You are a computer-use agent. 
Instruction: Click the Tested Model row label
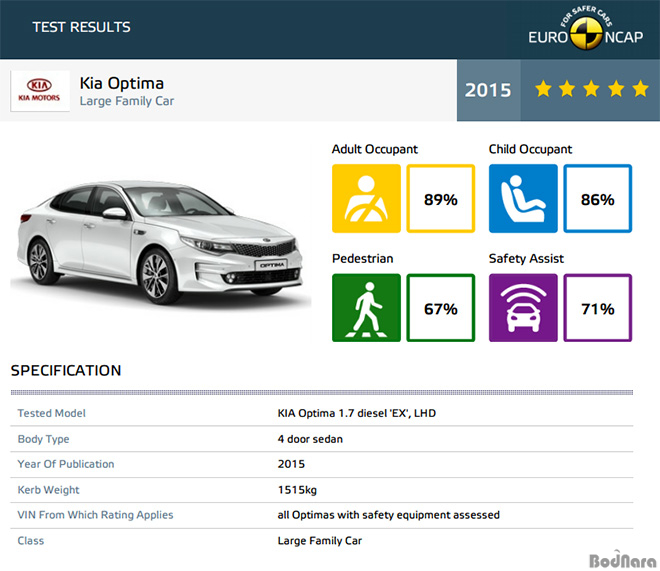tap(51, 413)
